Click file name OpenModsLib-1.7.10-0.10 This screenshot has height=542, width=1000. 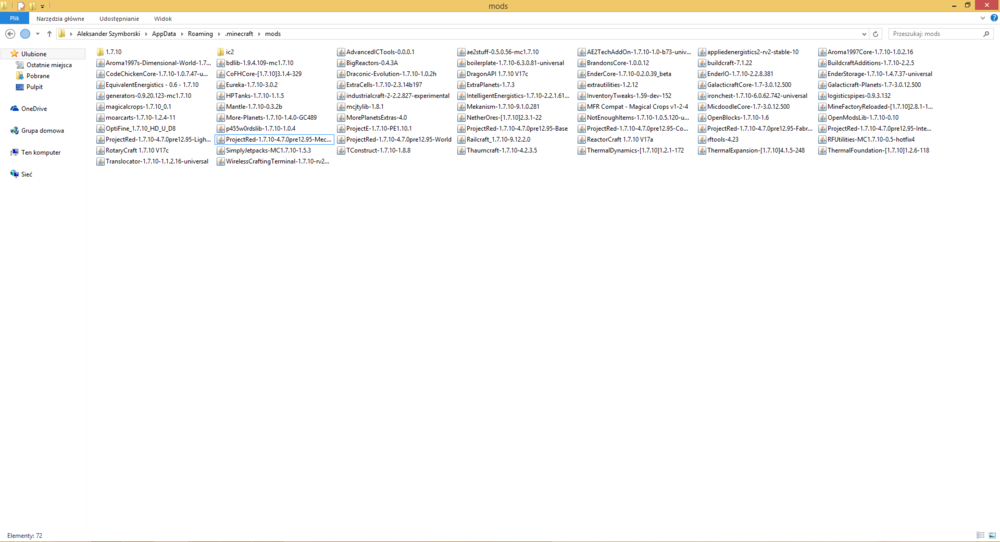pos(862,117)
